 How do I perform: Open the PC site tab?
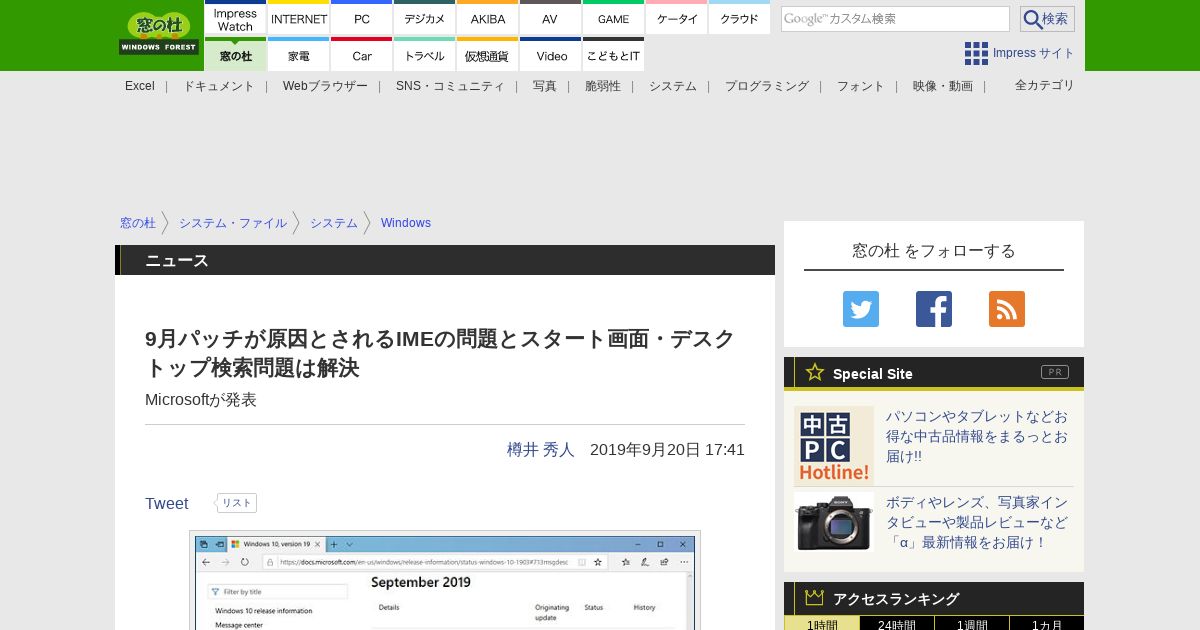point(362,19)
